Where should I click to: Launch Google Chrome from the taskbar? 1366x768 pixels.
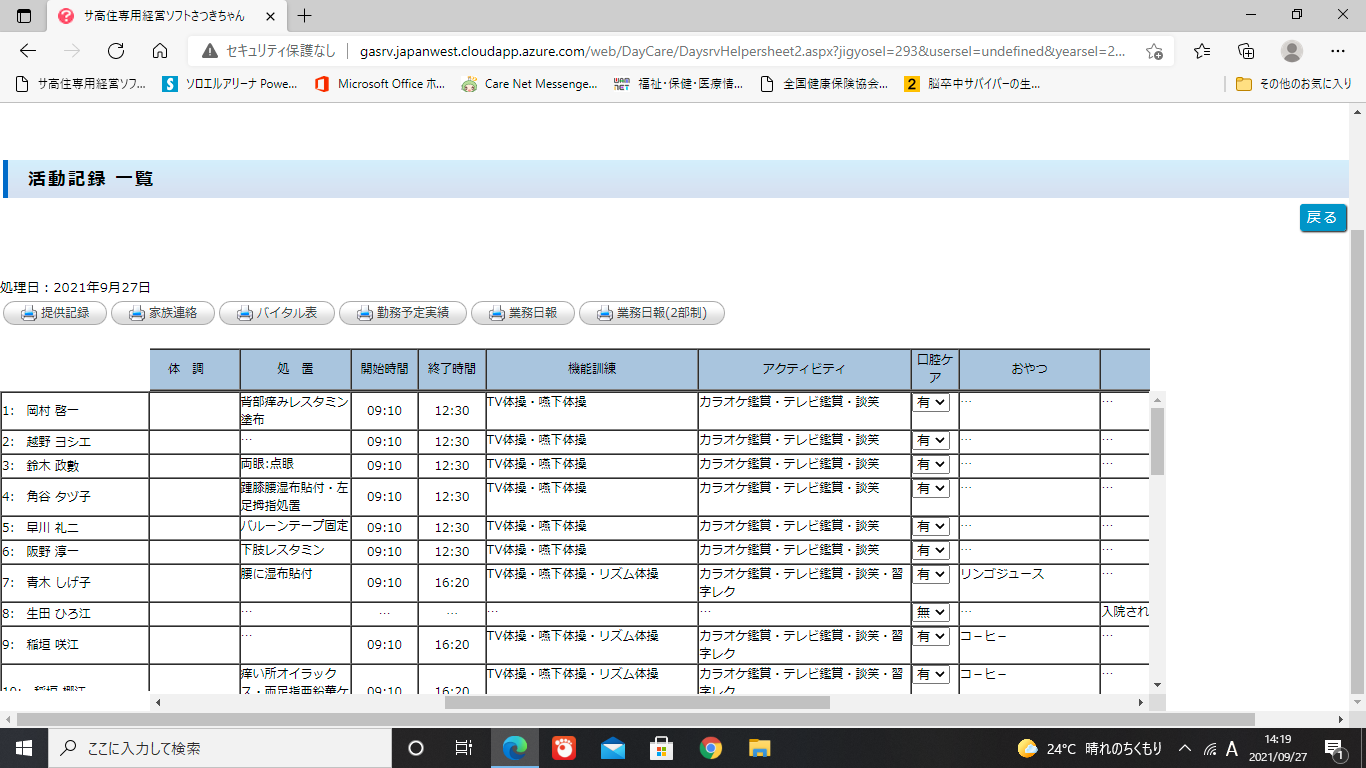710,748
